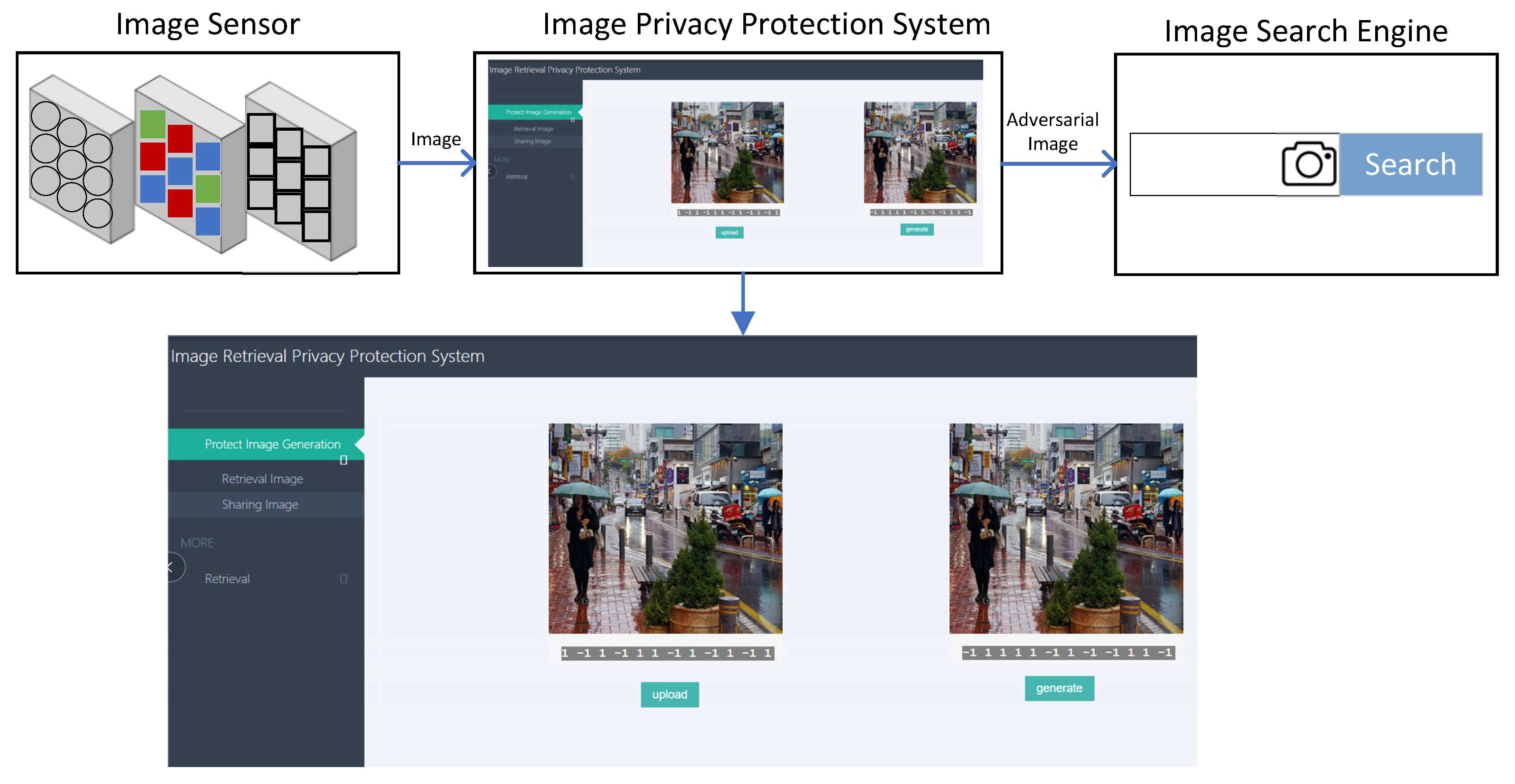Open Retrieval Image in large sidebar
The height and width of the screenshot is (784, 1515).
click(x=262, y=478)
